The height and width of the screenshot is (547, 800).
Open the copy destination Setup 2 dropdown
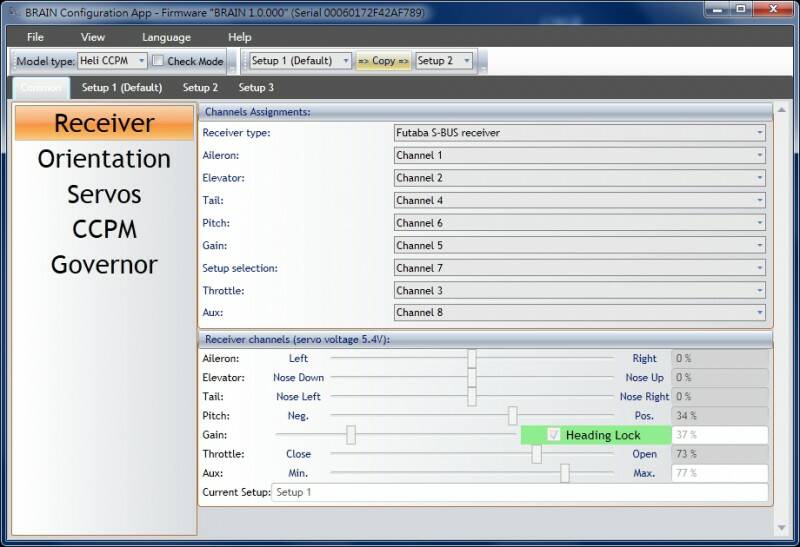446,61
